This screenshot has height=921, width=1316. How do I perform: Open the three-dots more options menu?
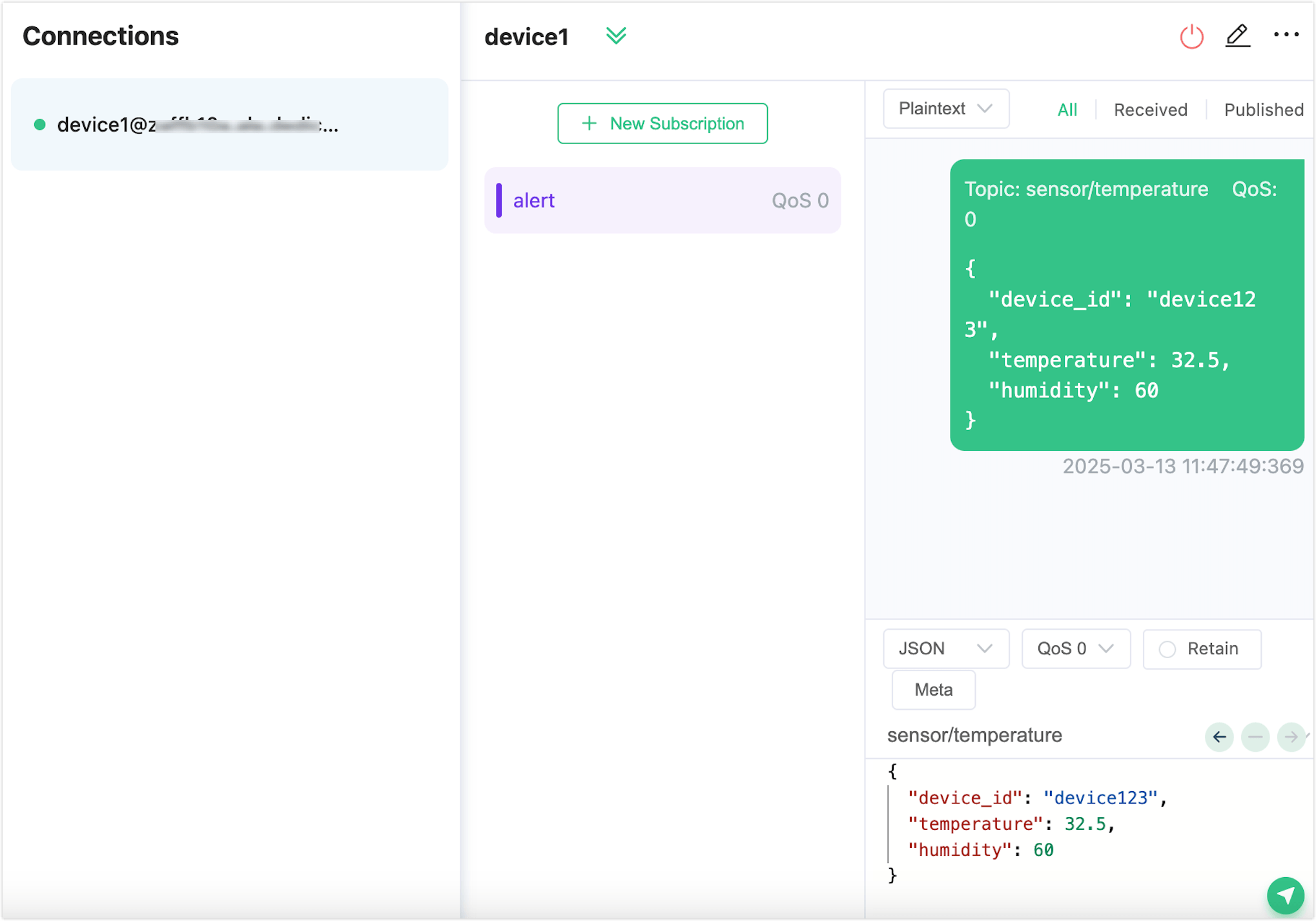[1286, 35]
